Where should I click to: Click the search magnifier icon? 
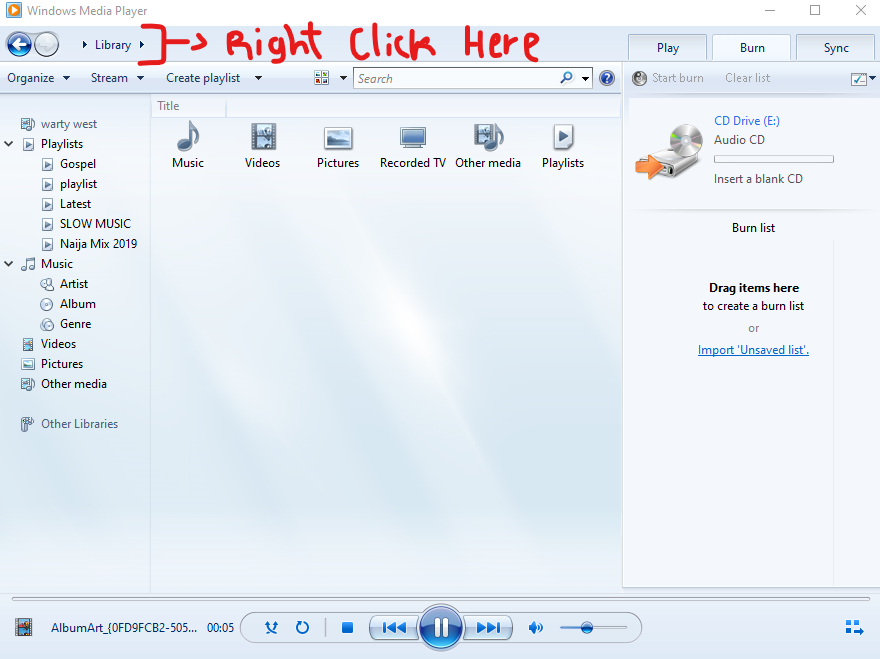click(x=567, y=77)
